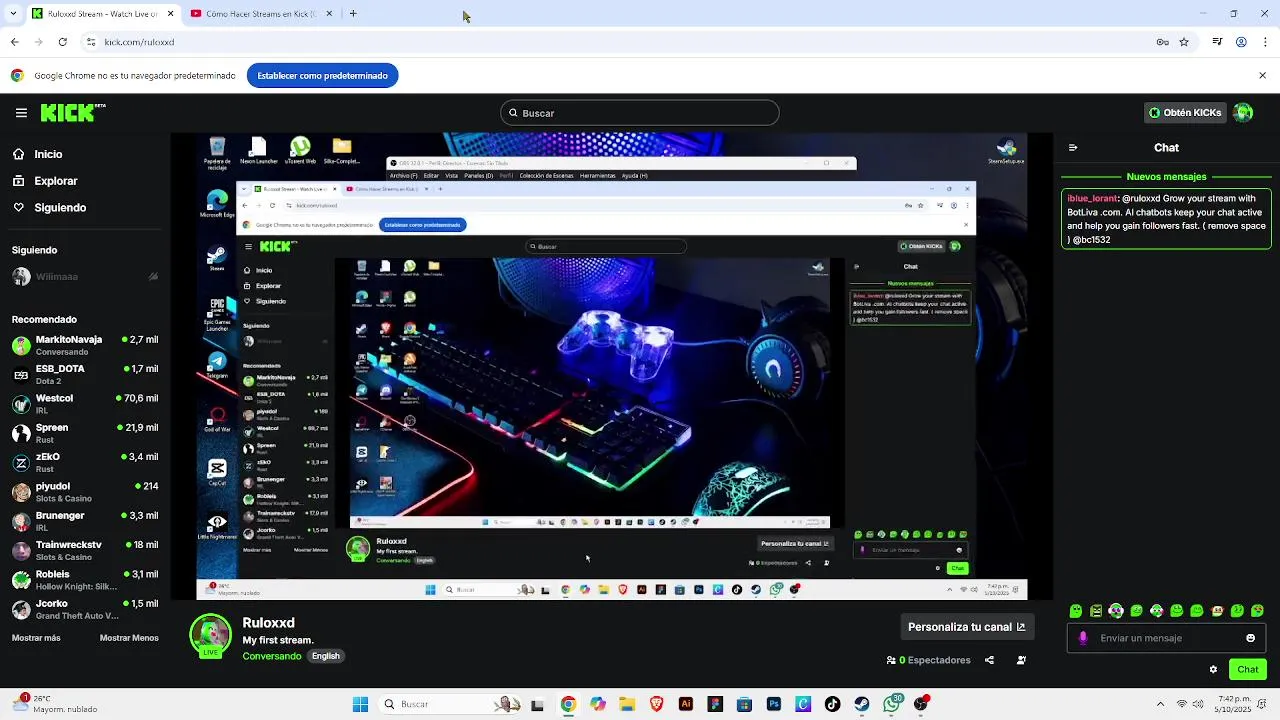Expand recommended list with Mostrar más
The image size is (1280, 720).
(x=36, y=638)
